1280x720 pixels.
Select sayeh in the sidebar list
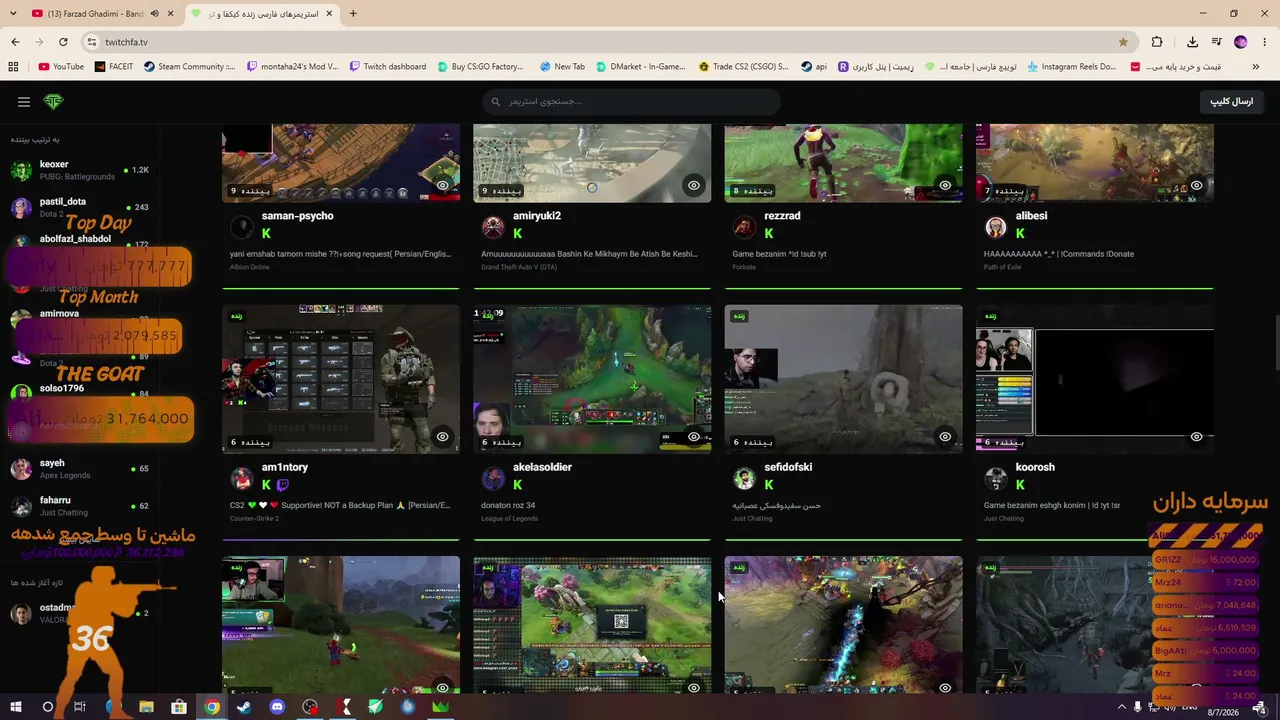tap(80, 468)
